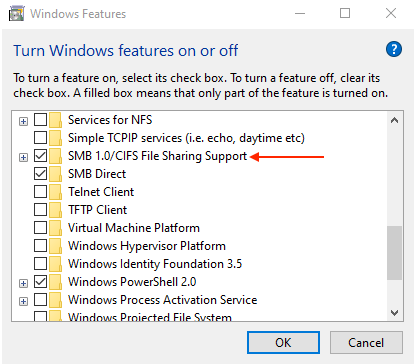Click the Windows Process Activation Service folder icon
Screen dimensions: 414x364
coord(55,300)
